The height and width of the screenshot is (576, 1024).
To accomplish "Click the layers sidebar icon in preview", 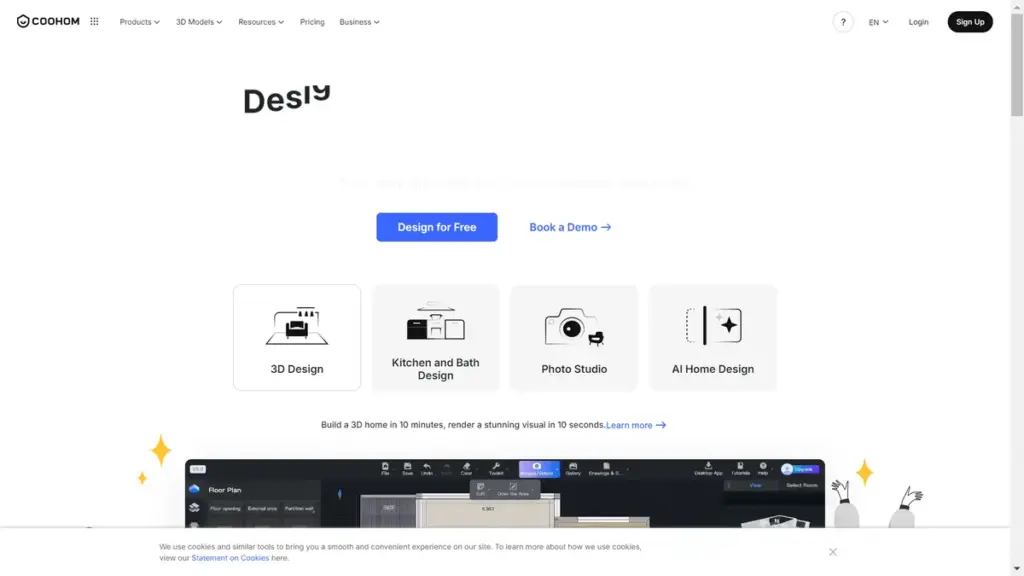I will tap(194, 507).
